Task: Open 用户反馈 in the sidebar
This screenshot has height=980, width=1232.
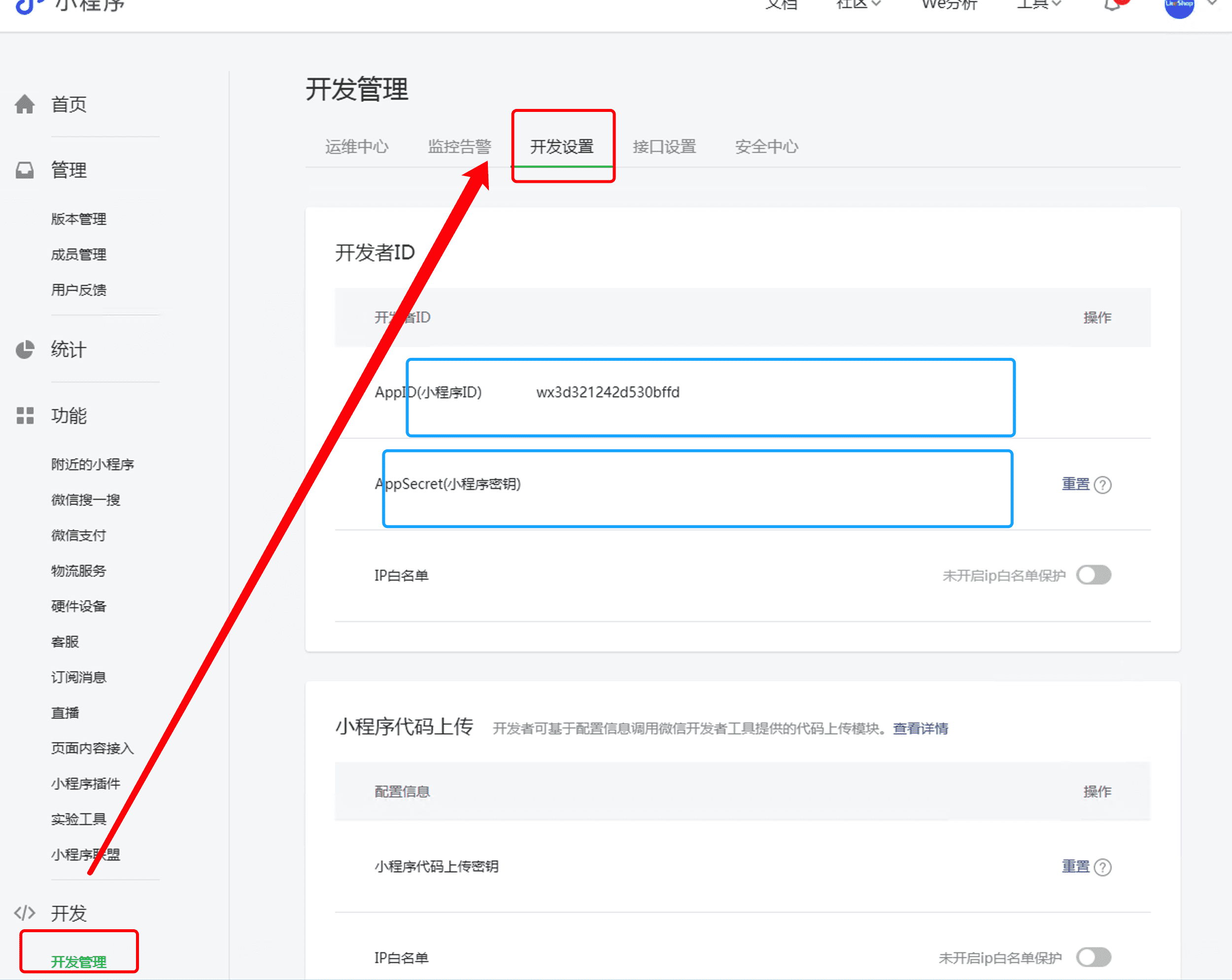Action: (78, 290)
